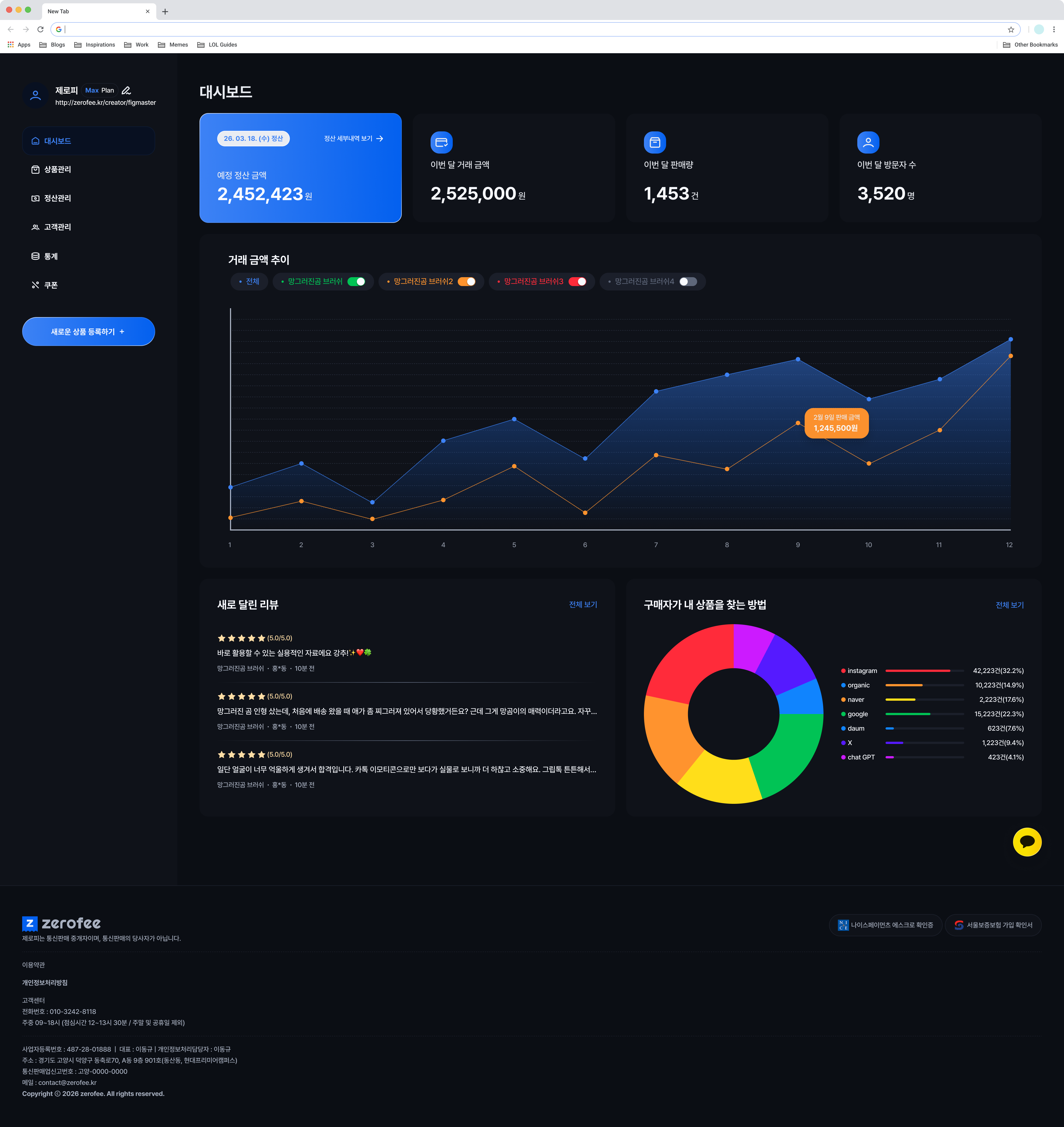Click the zerofee logo in the footer
This screenshot has width=1064, height=1127.
pos(61,923)
